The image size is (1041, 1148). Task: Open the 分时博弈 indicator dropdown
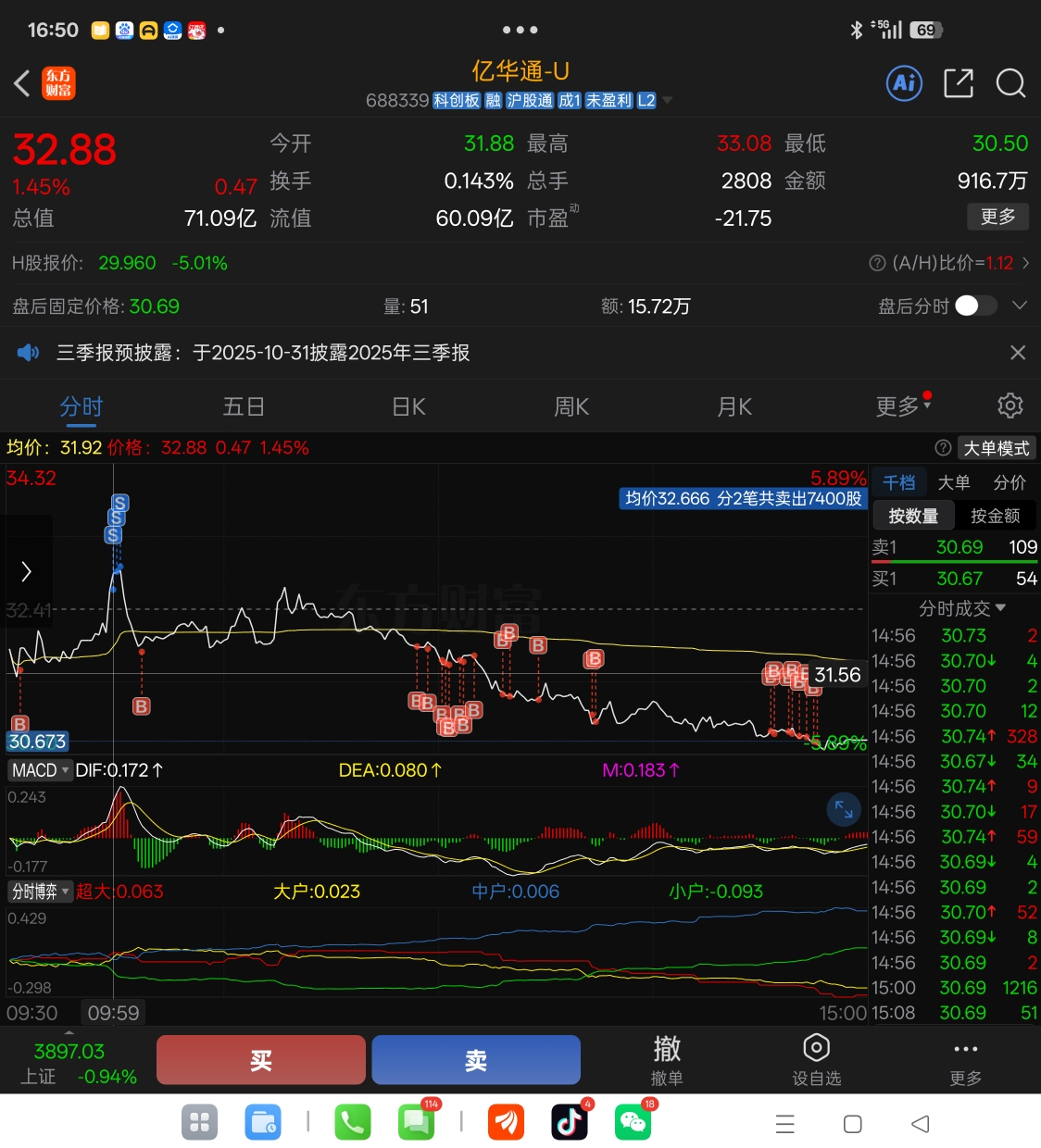point(41,892)
